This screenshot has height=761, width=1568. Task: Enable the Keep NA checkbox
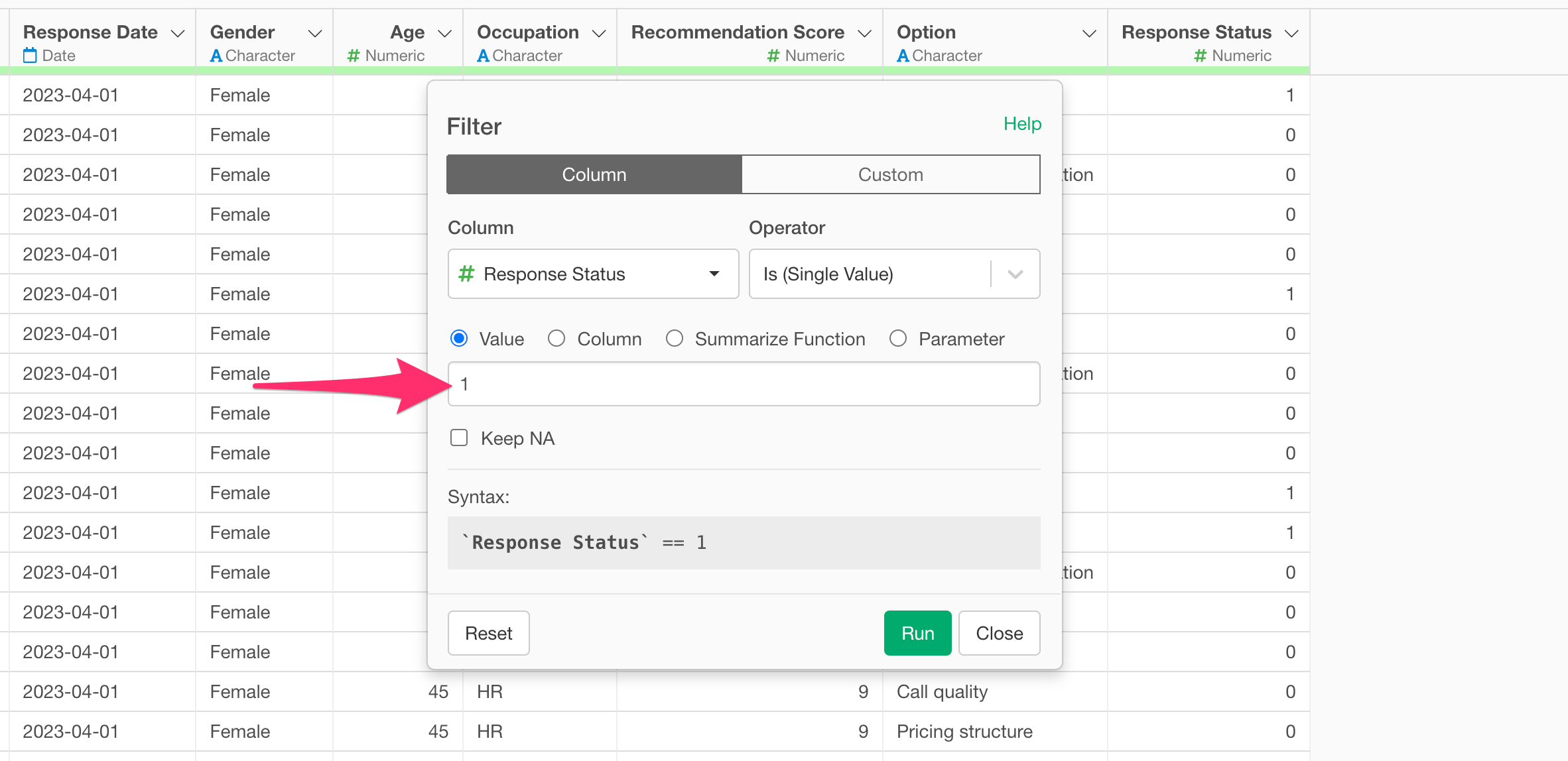(459, 438)
